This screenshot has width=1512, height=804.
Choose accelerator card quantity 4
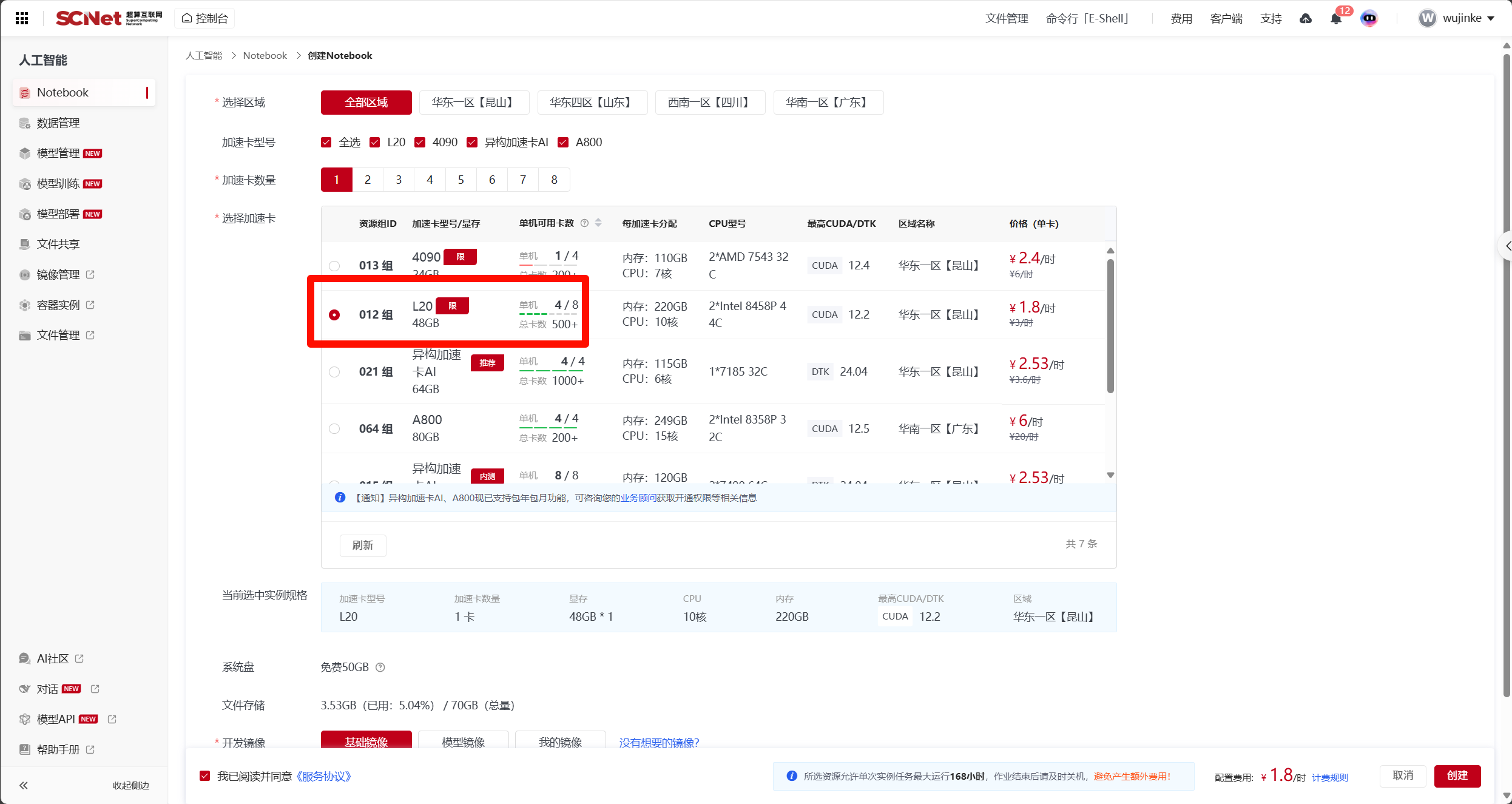[x=430, y=180]
